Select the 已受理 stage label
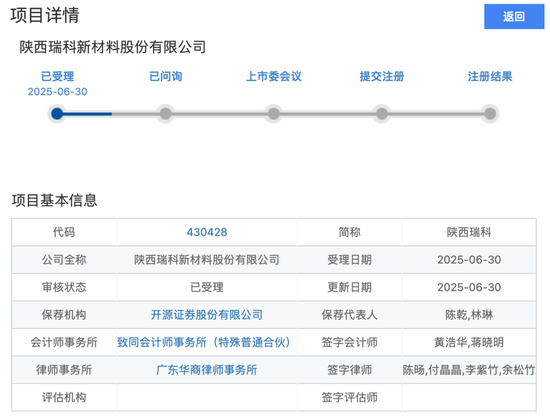The image size is (550, 417). click(x=58, y=76)
